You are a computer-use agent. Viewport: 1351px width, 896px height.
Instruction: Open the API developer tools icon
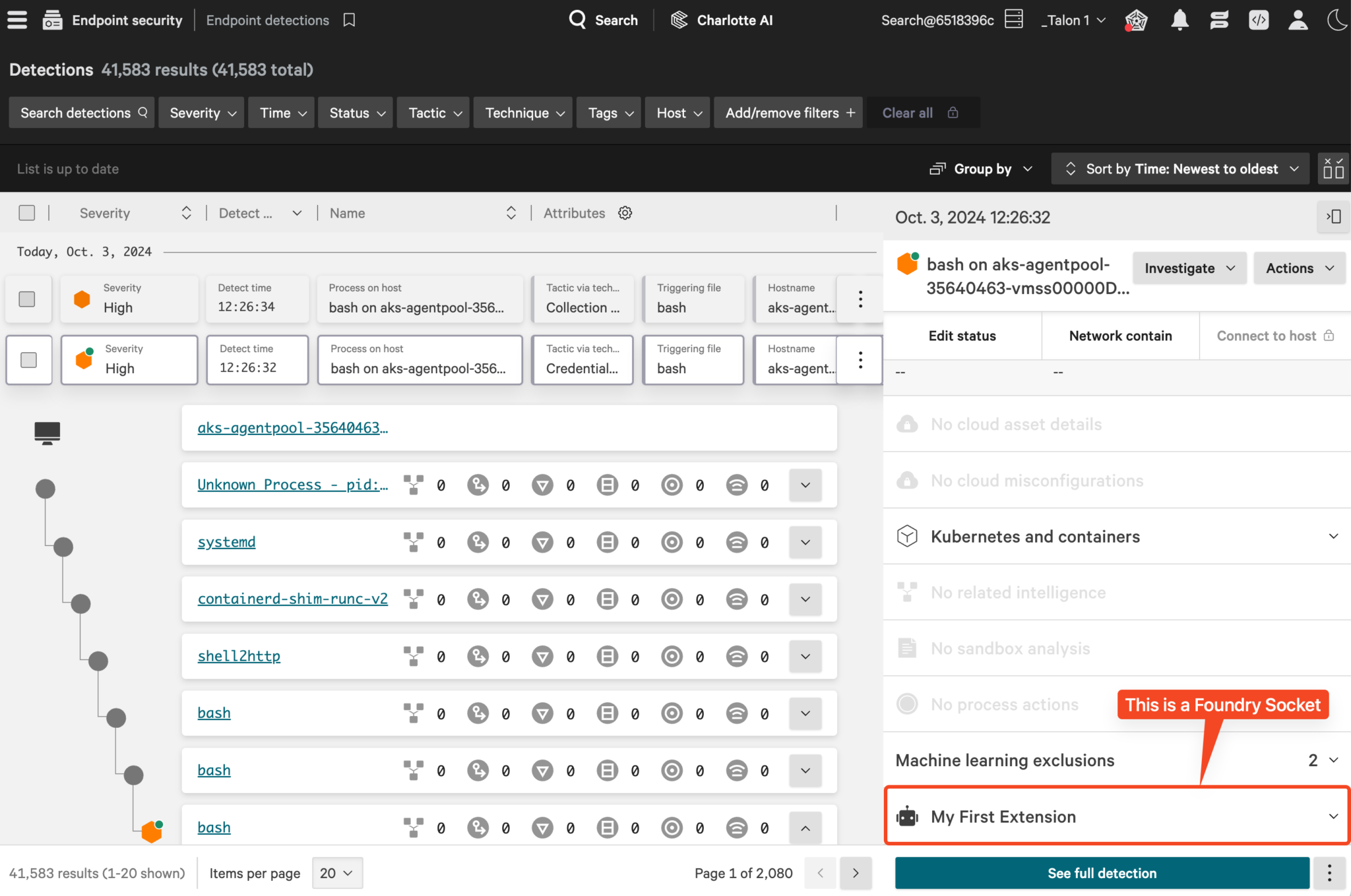(1259, 20)
